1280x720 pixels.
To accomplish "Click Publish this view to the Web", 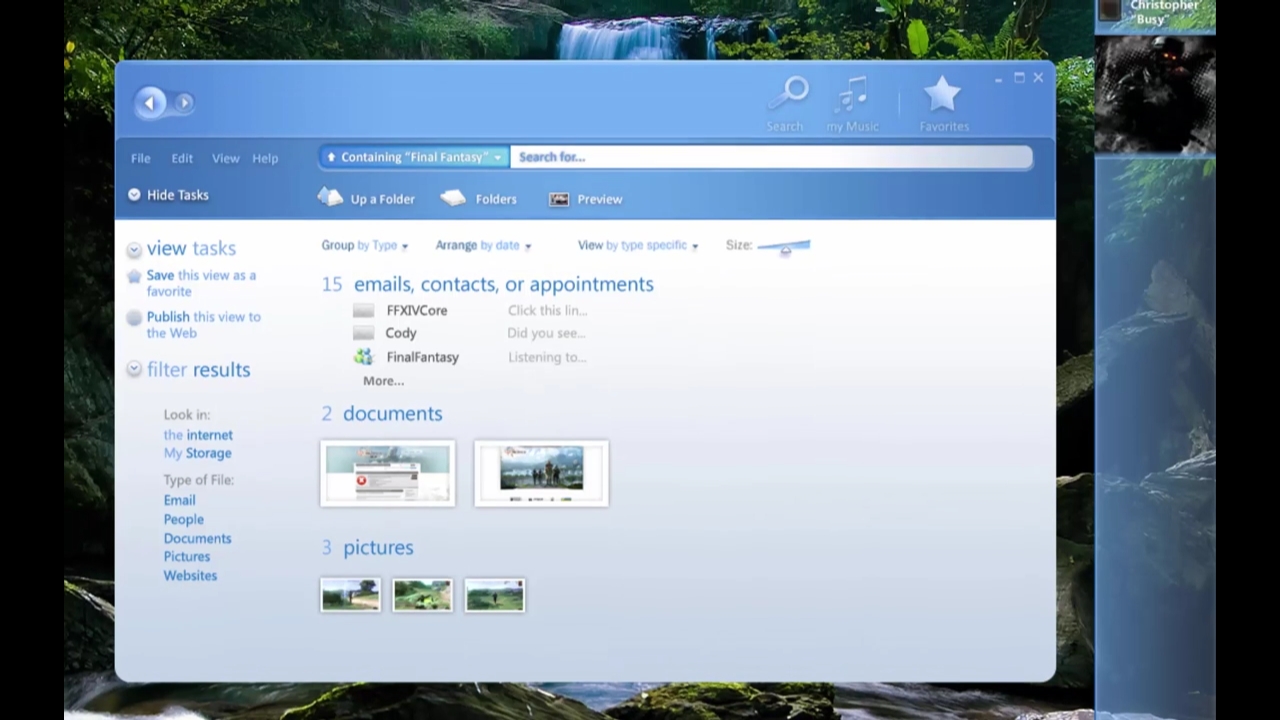I will coord(203,325).
